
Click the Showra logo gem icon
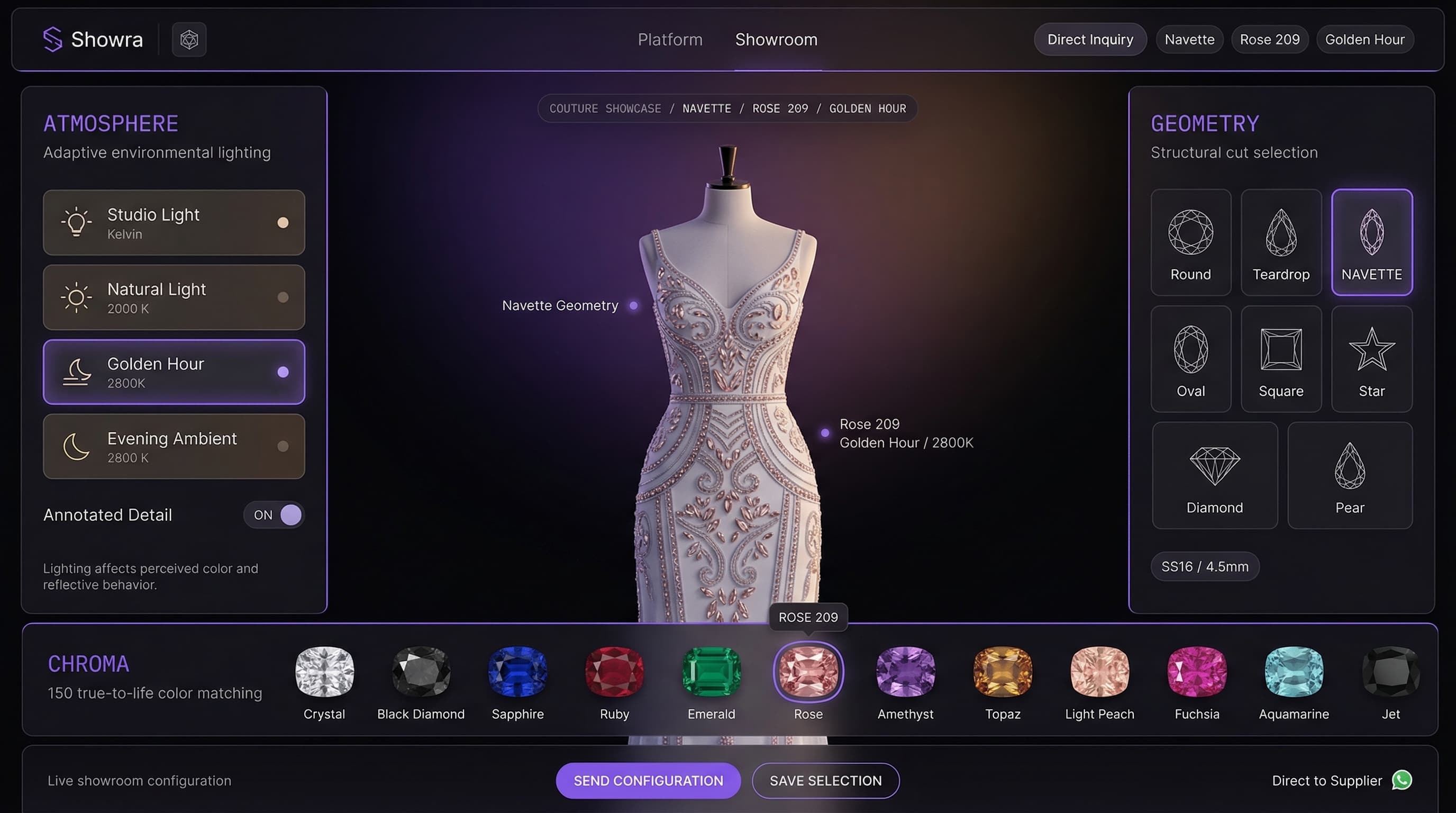[189, 39]
